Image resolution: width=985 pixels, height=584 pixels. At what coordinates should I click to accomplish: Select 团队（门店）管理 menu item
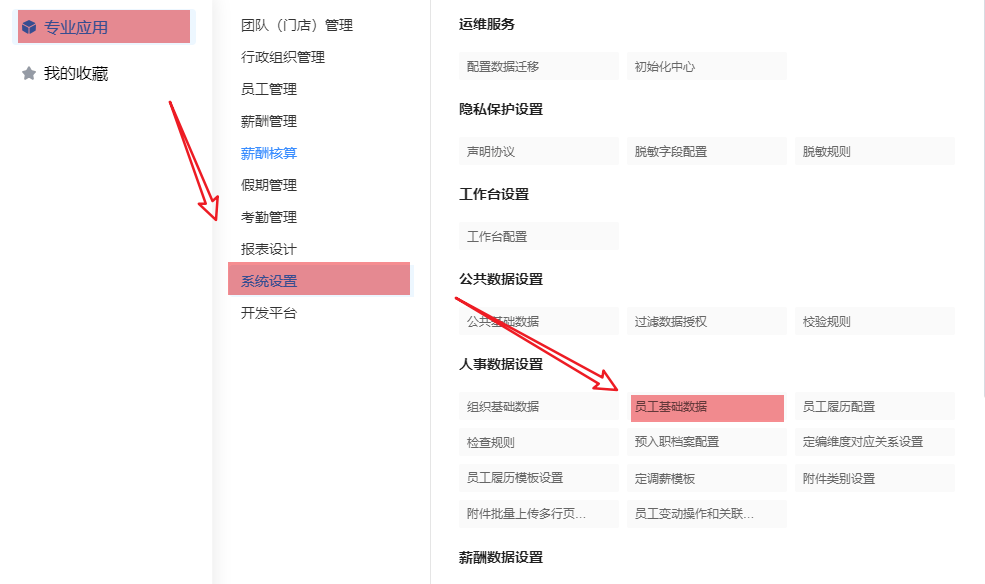tap(297, 25)
